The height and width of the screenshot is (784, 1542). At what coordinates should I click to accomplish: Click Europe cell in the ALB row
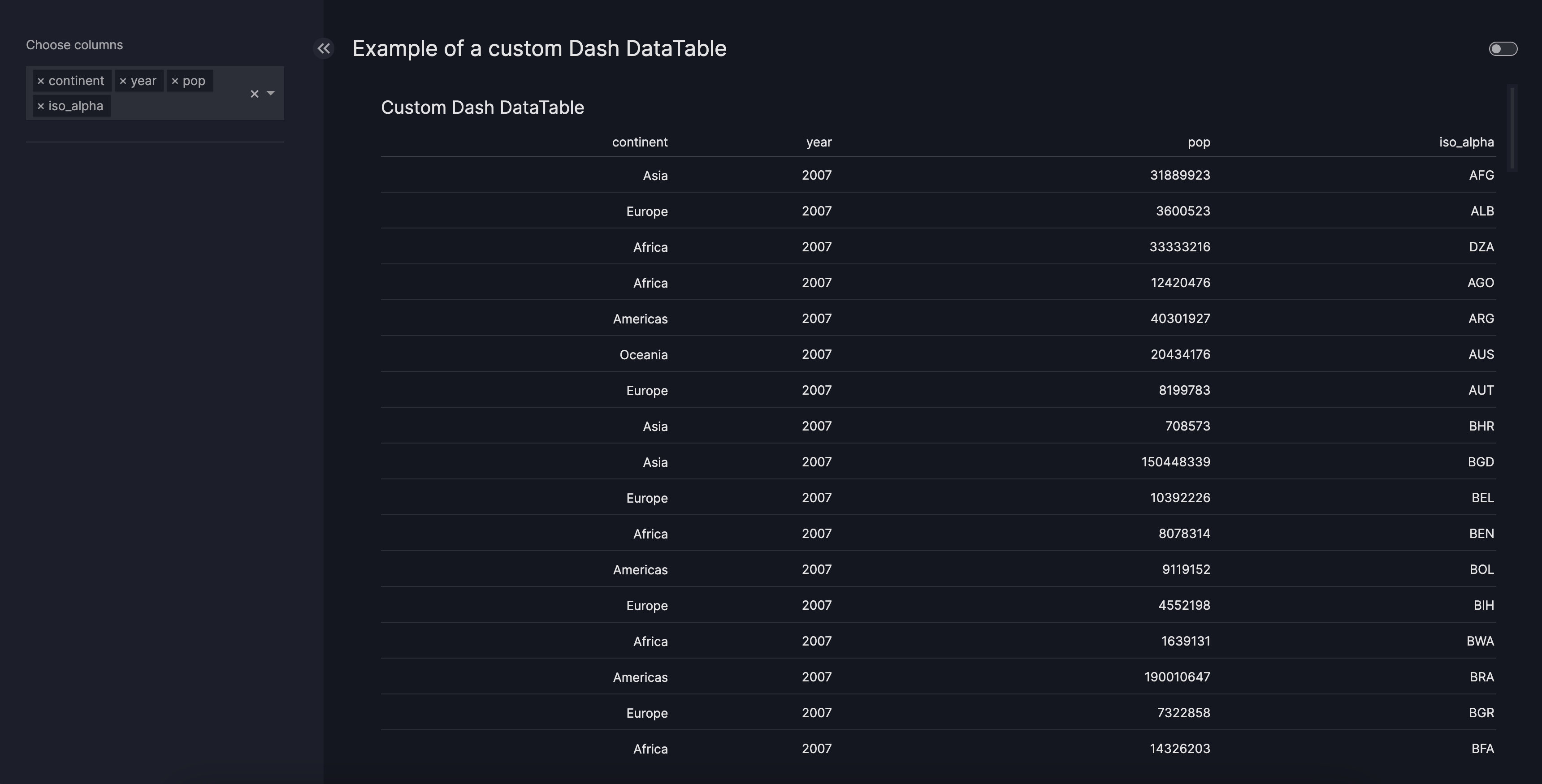click(646, 212)
